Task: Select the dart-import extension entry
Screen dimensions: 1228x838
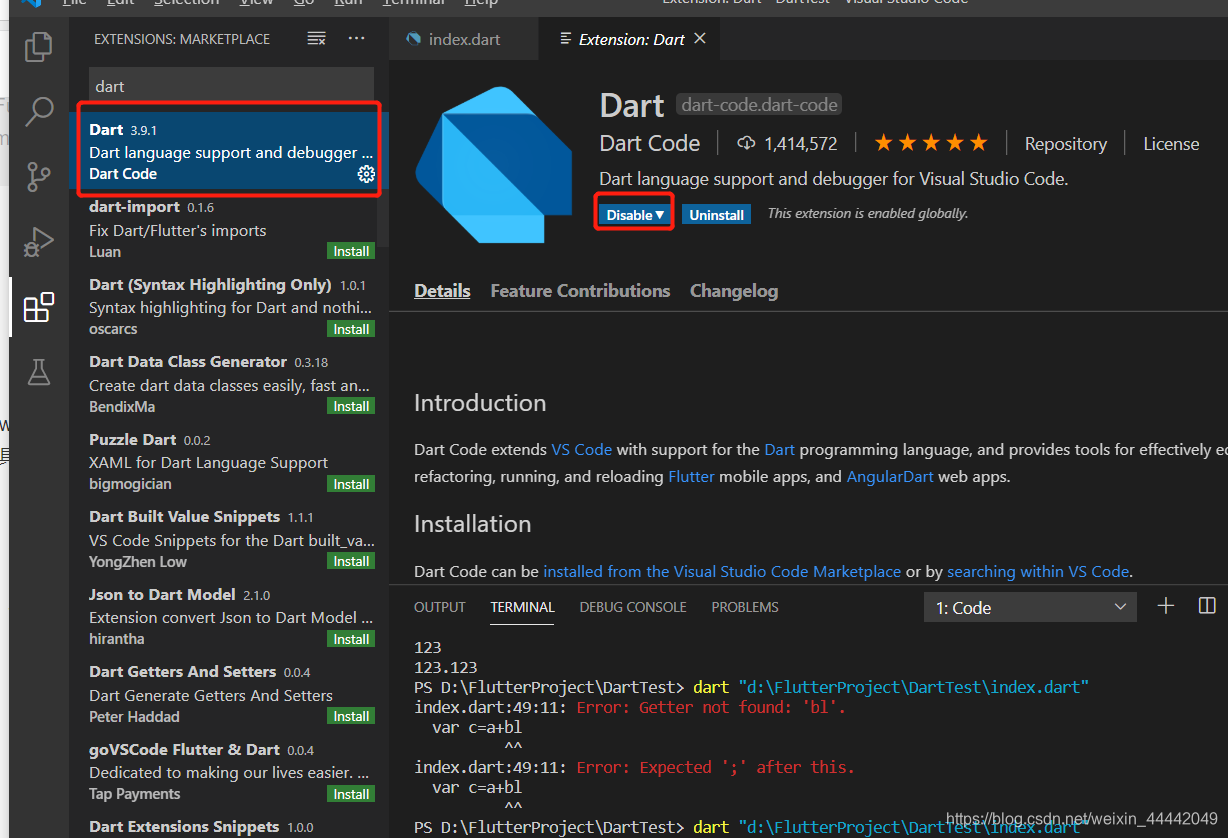Action: coord(229,229)
